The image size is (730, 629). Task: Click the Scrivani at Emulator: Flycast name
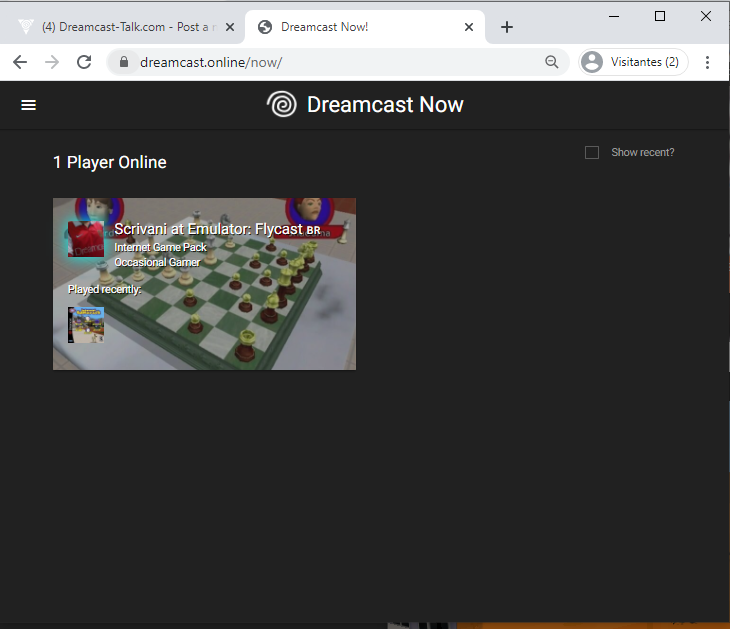click(209, 229)
